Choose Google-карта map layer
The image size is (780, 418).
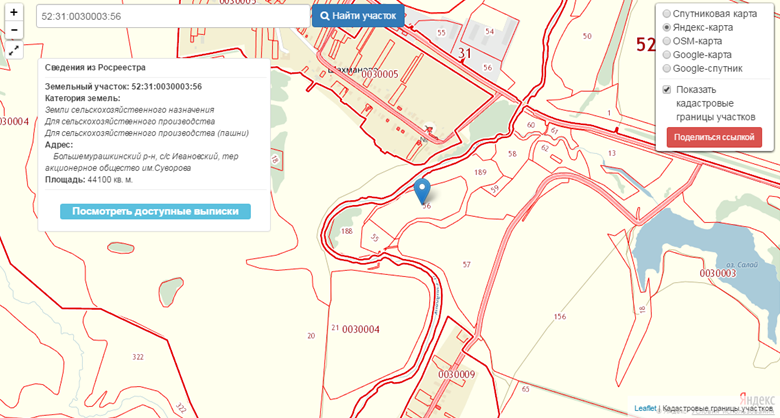coord(667,55)
